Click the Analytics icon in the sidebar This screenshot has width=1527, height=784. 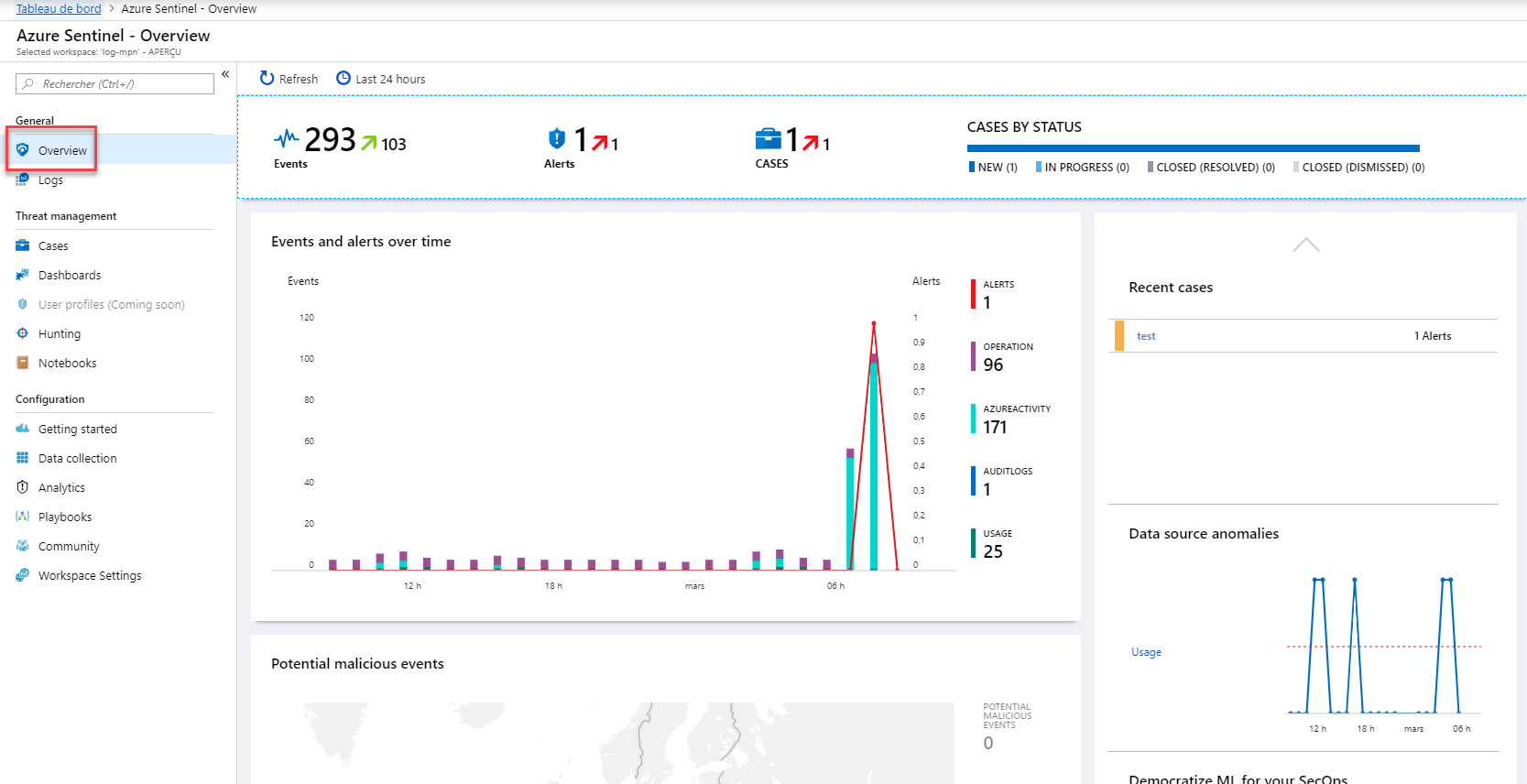coord(23,487)
